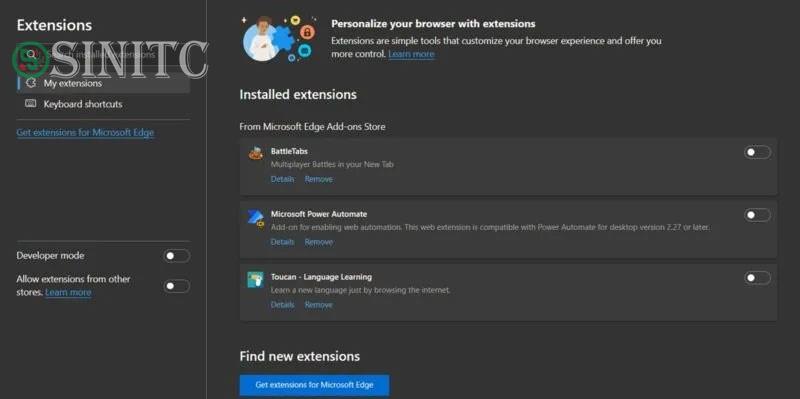Click the My extensions puzzle icon
The image size is (800, 399).
[31, 83]
